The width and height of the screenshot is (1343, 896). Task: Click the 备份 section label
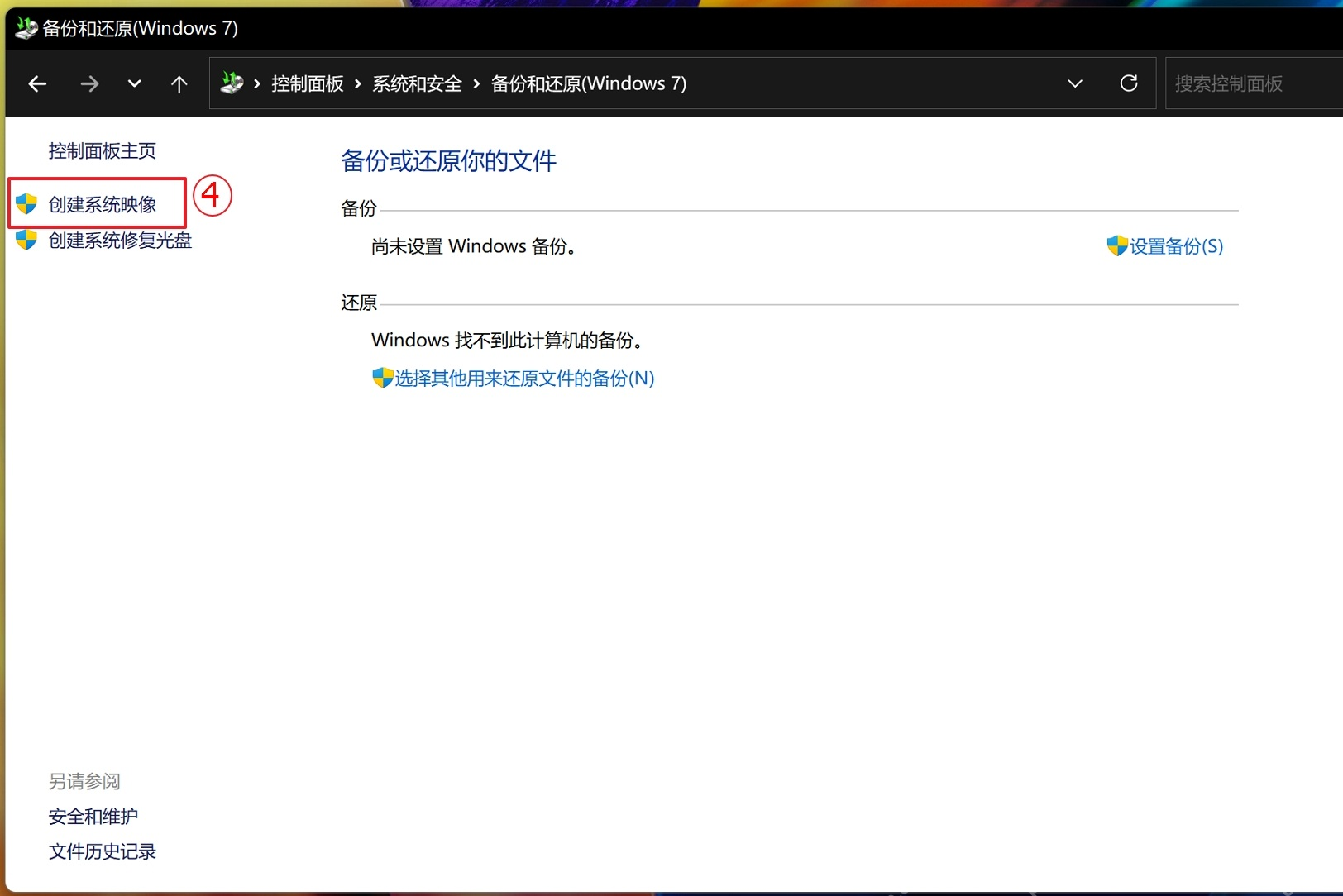coord(359,208)
